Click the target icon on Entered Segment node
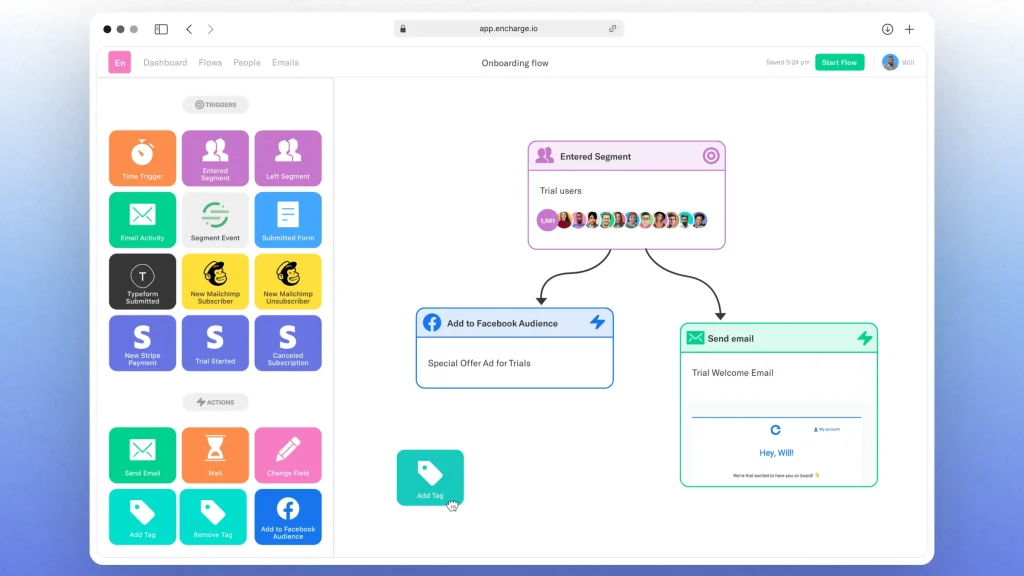The image size is (1024, 576). pos(710,156)
